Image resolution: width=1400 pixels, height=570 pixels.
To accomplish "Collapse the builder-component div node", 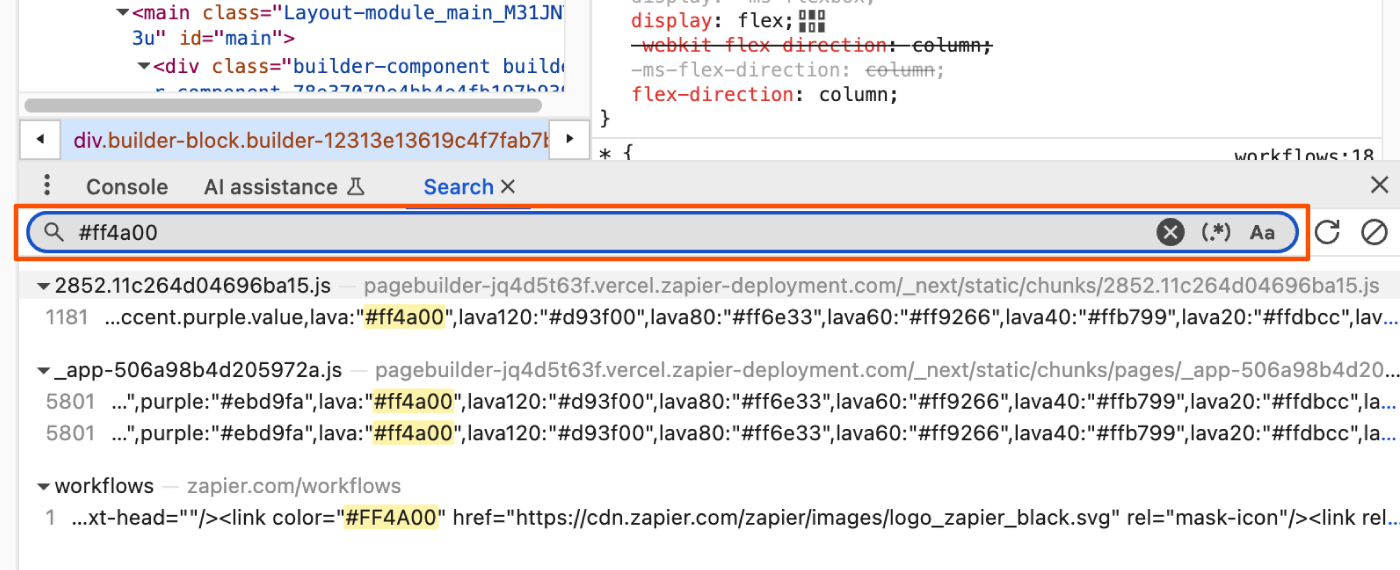I will [144, 66].
